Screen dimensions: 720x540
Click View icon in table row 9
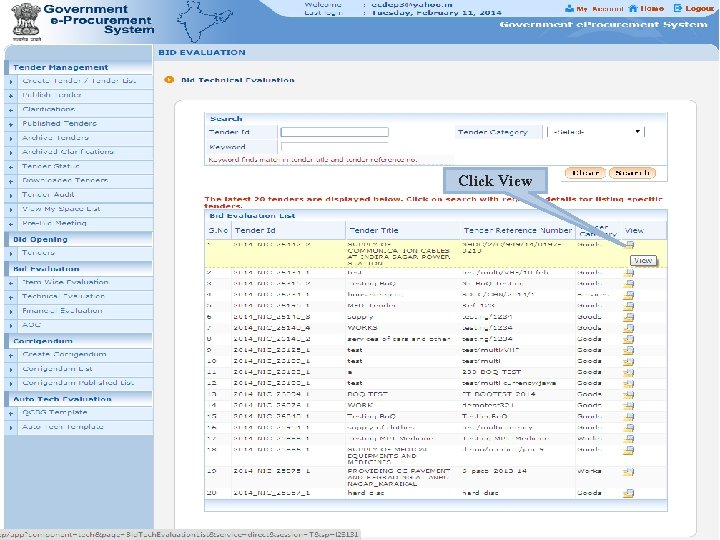click(x=629, y=350)
